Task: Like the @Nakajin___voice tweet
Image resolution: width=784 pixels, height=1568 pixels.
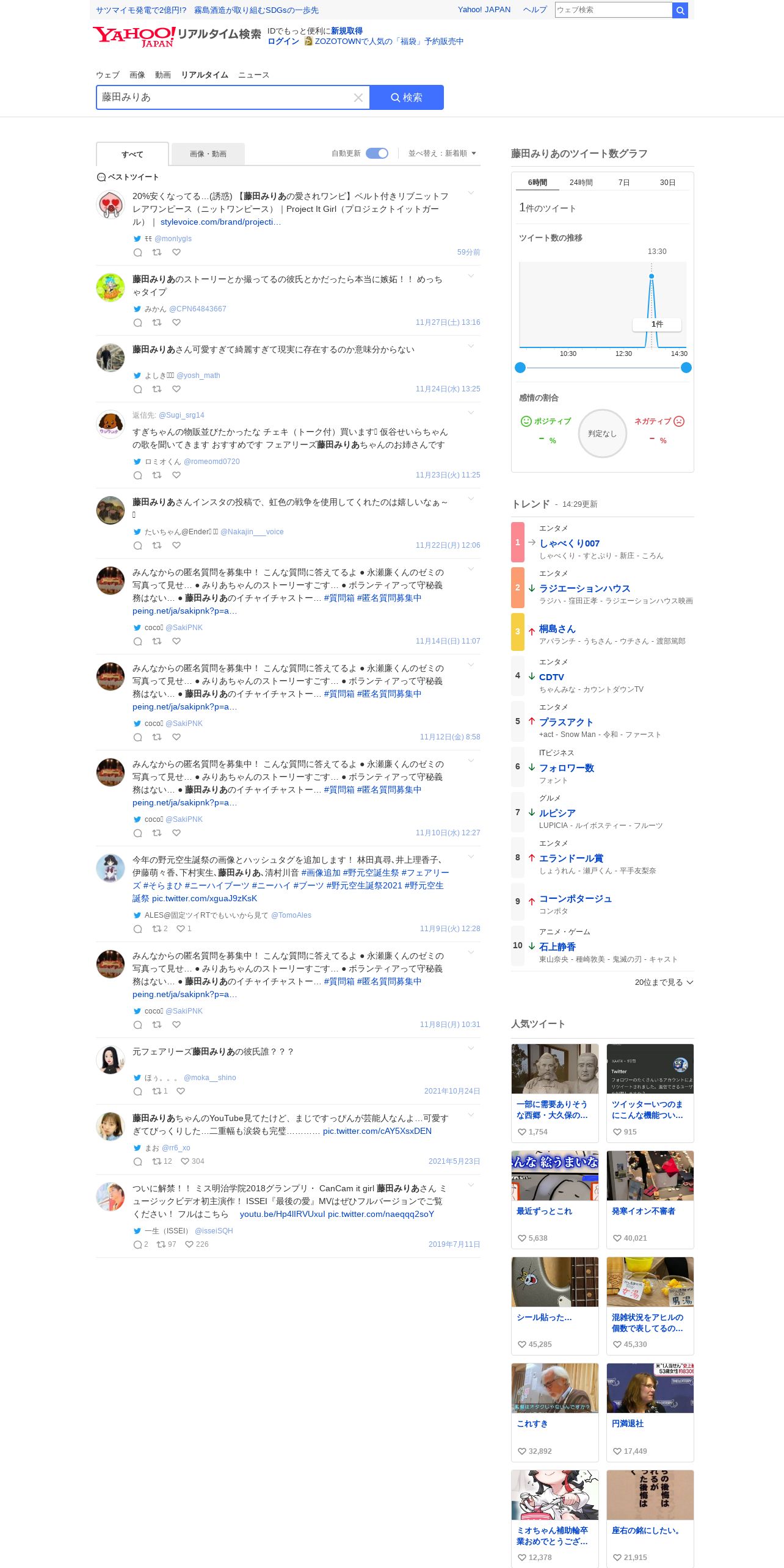Action: pos(176,545)
